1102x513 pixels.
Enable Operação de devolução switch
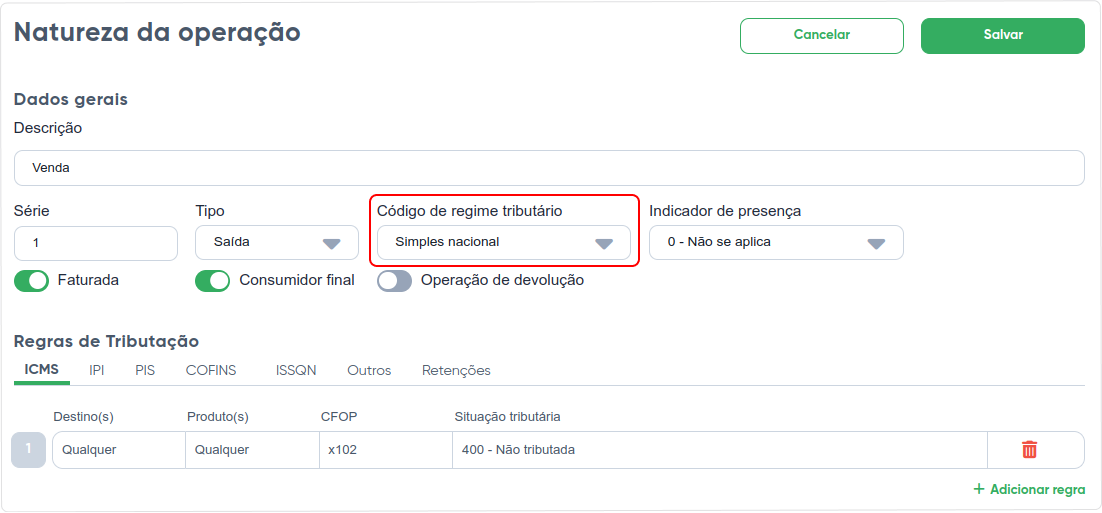394,280
